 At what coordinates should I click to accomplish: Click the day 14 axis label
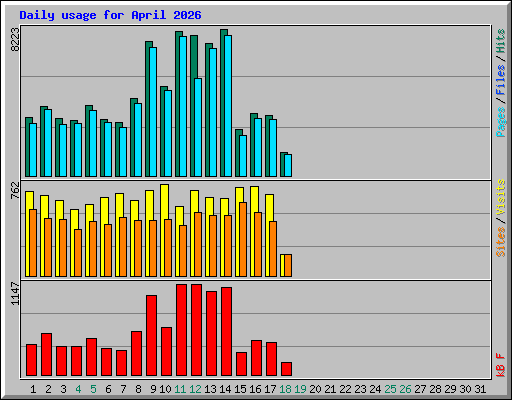click(225, 389)
